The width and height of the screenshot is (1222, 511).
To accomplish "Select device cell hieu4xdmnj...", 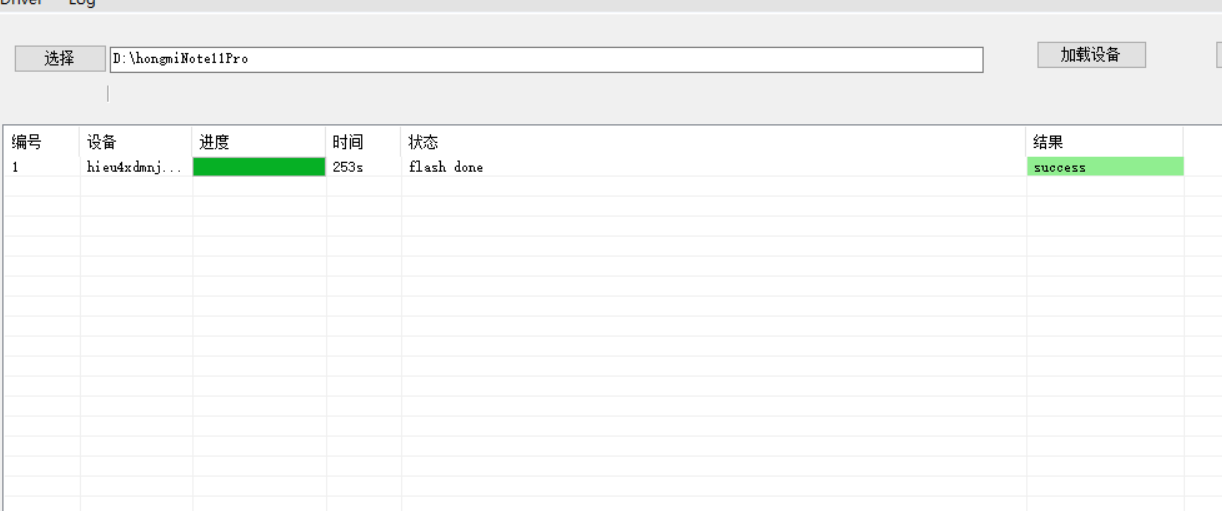I will (x=136, y=167).
